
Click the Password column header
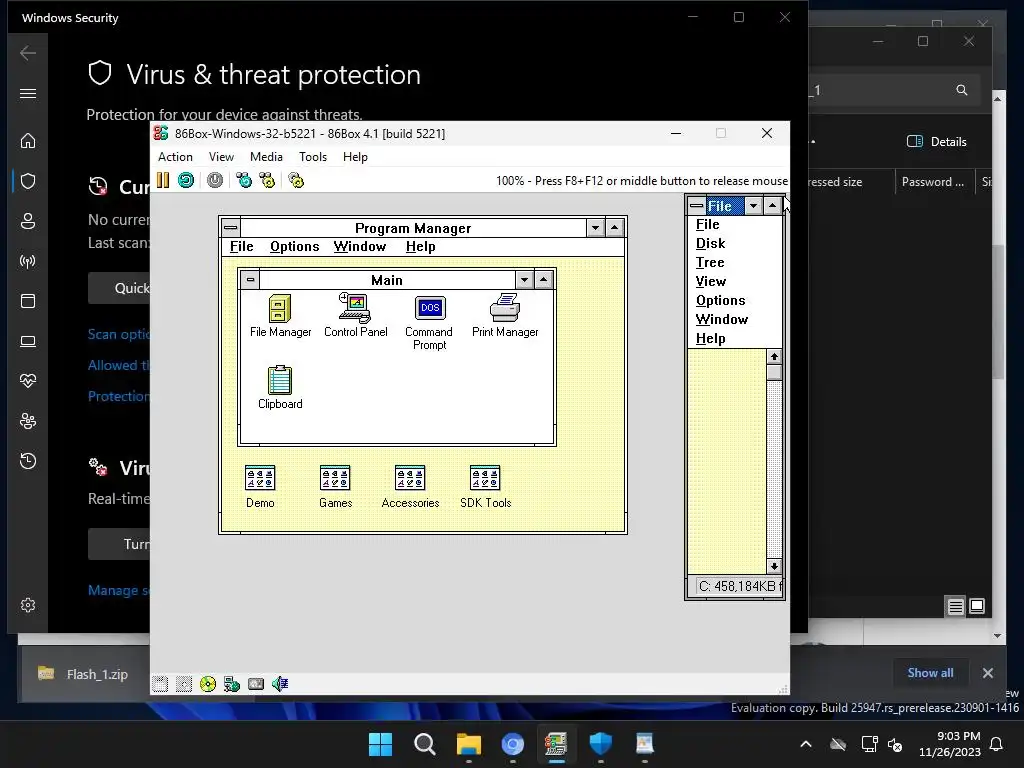pyautogui.click(x=933, y=182)
